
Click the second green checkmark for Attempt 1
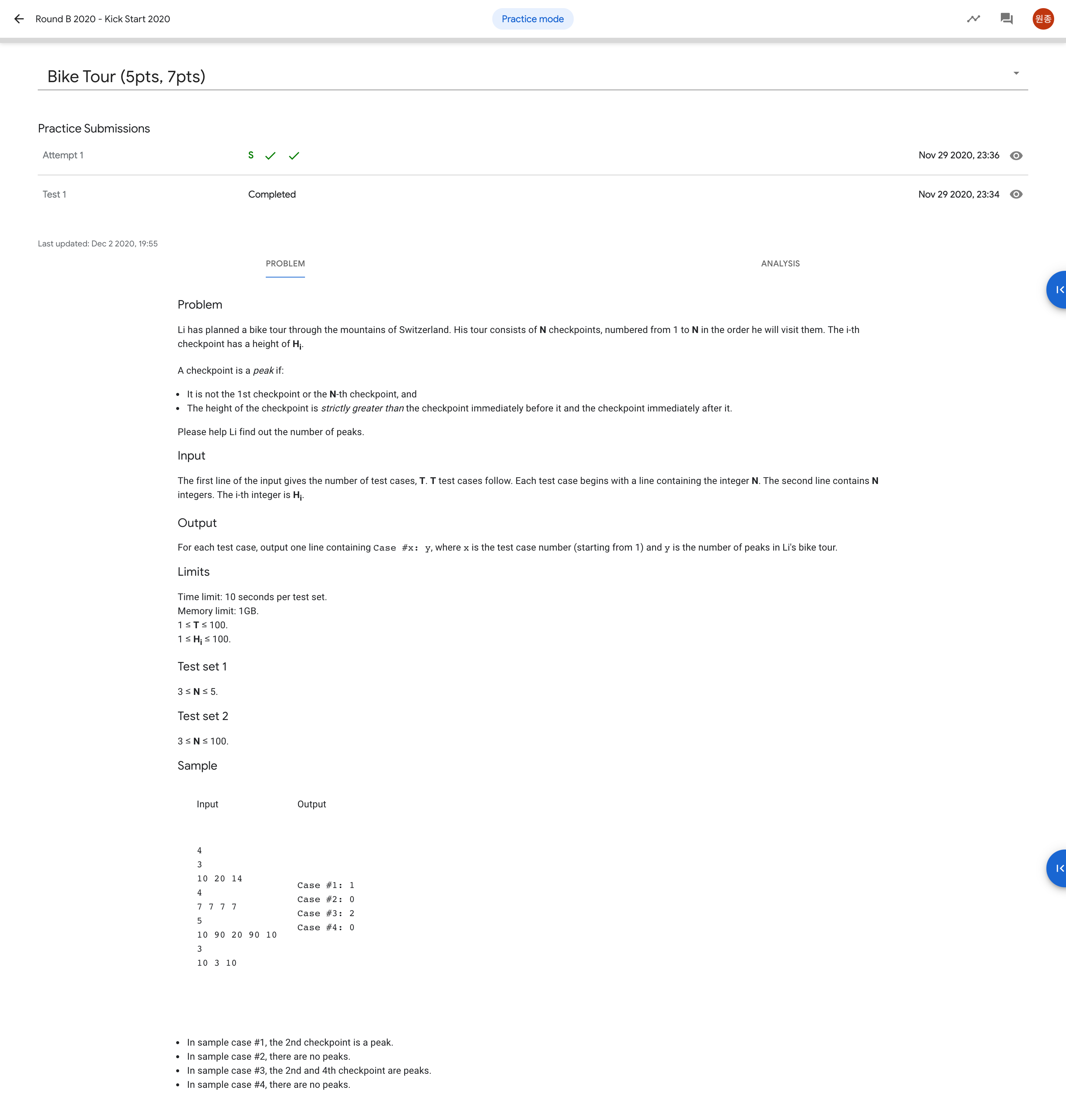tap(294, 156)
